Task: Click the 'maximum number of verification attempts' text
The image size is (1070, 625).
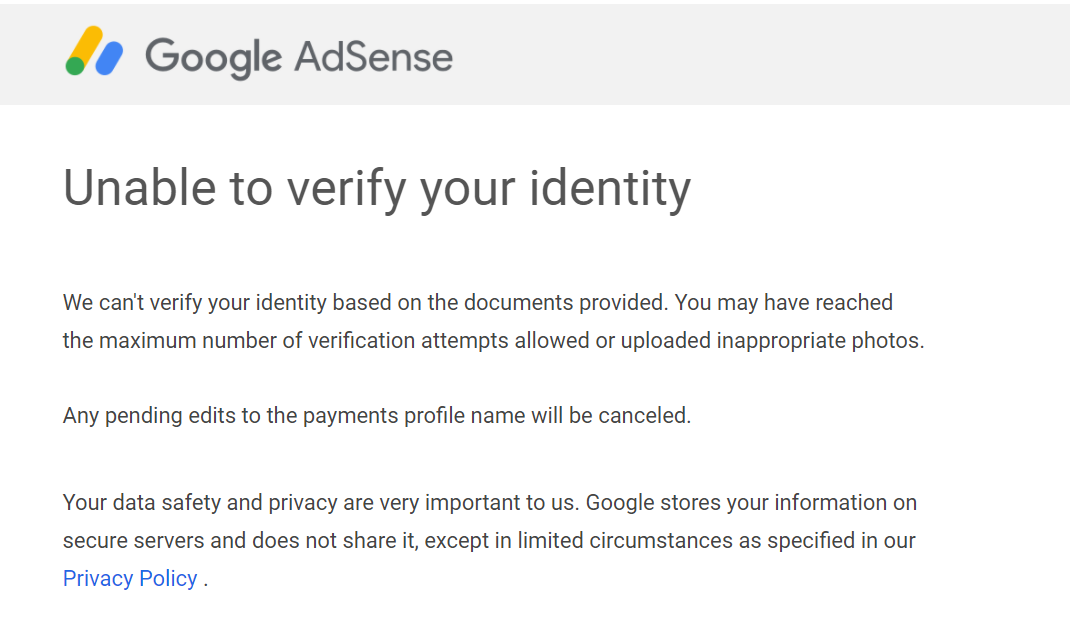Action: [x=303, y=340]
